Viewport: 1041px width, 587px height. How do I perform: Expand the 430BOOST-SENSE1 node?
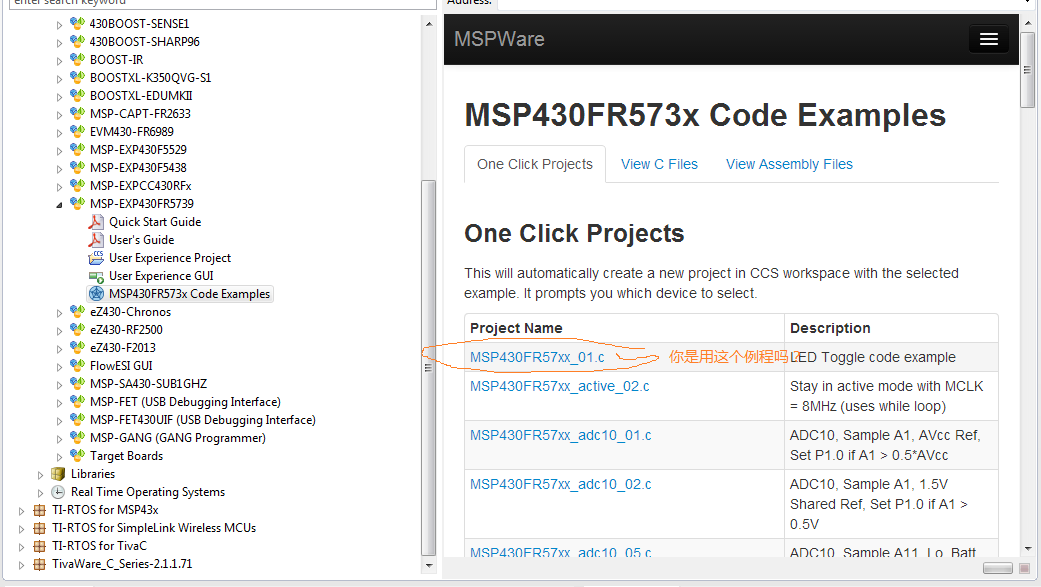pyautogui.click(x=59, y=25)
